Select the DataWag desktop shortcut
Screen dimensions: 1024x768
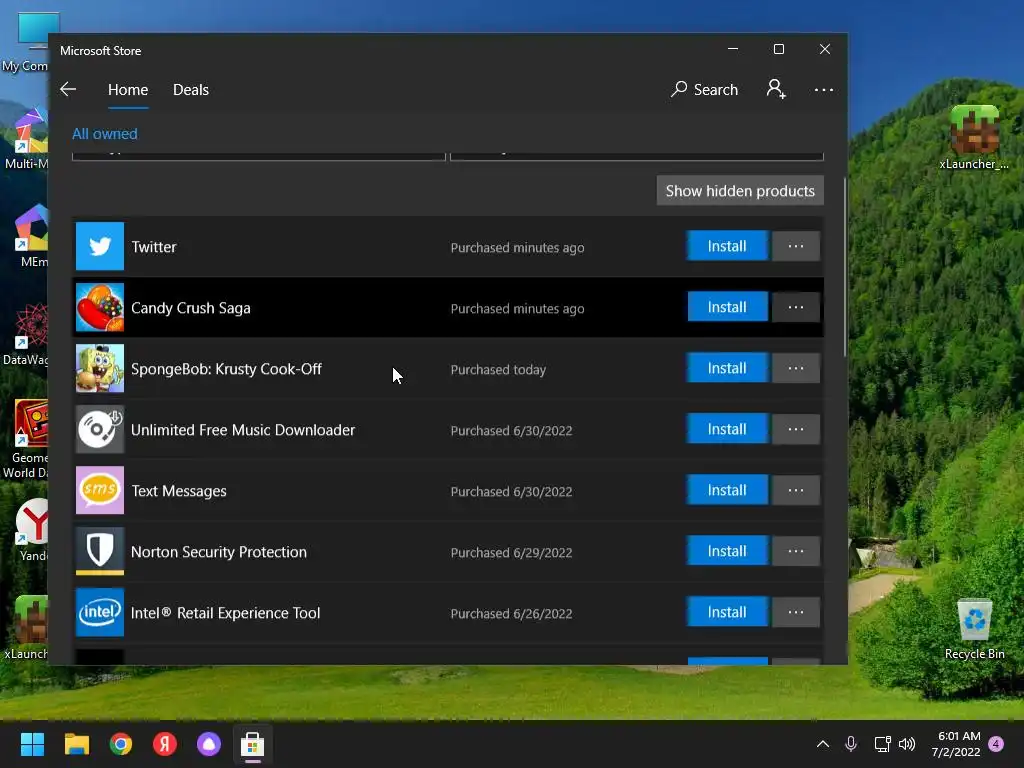(x=26, y=334)
